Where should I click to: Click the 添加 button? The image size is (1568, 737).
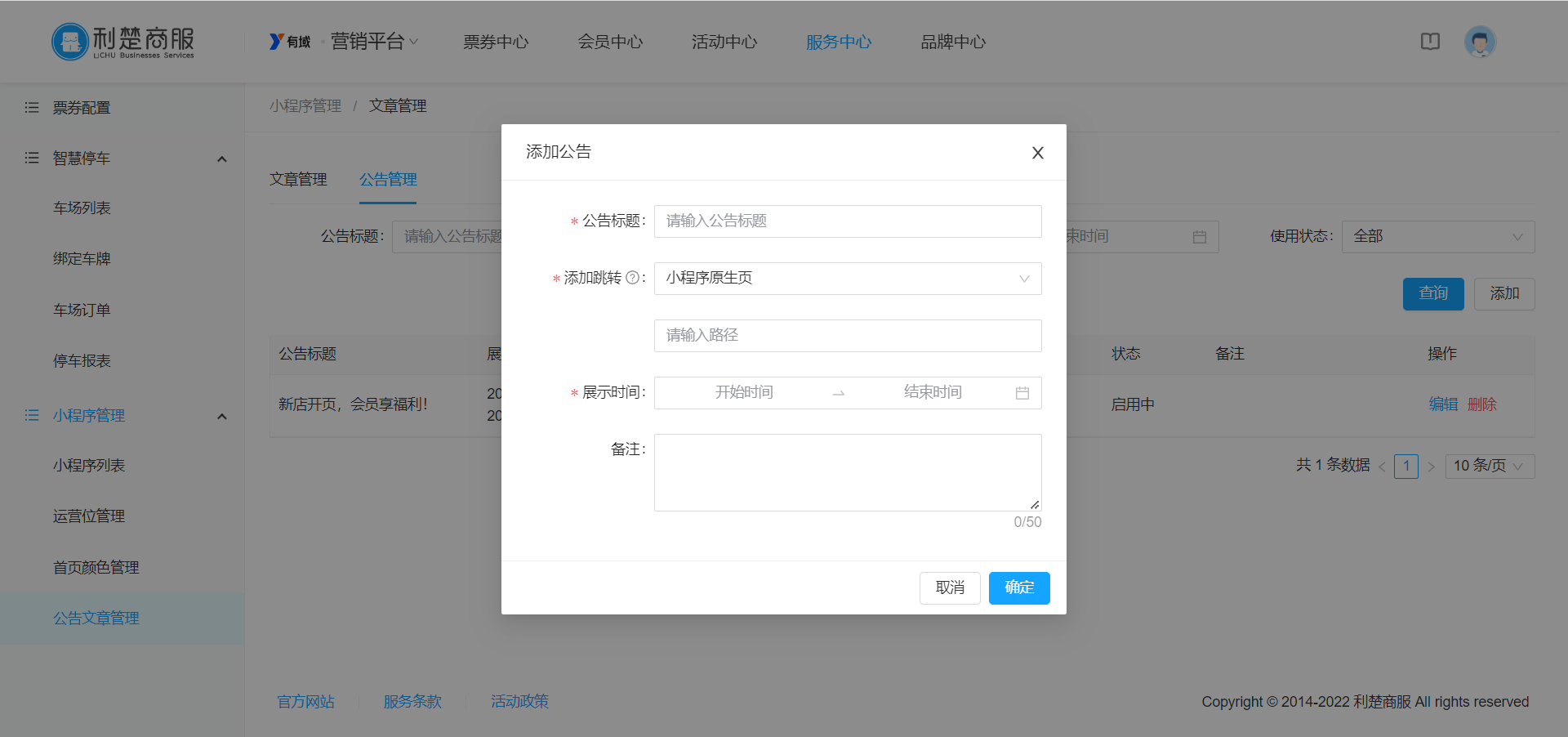coord(1504,294)
